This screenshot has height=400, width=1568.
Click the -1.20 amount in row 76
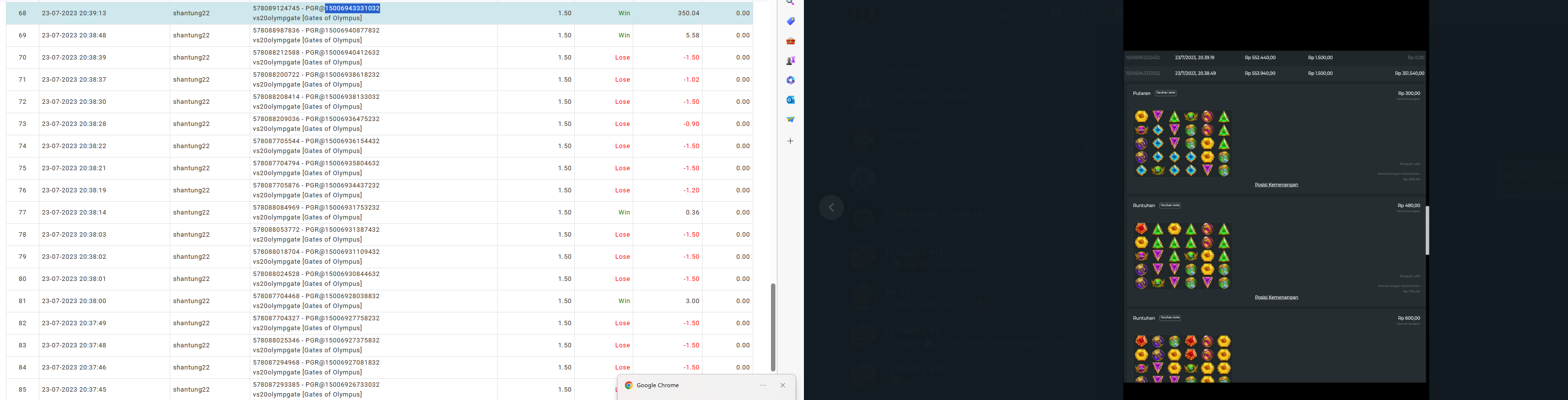tap(691, 190)
